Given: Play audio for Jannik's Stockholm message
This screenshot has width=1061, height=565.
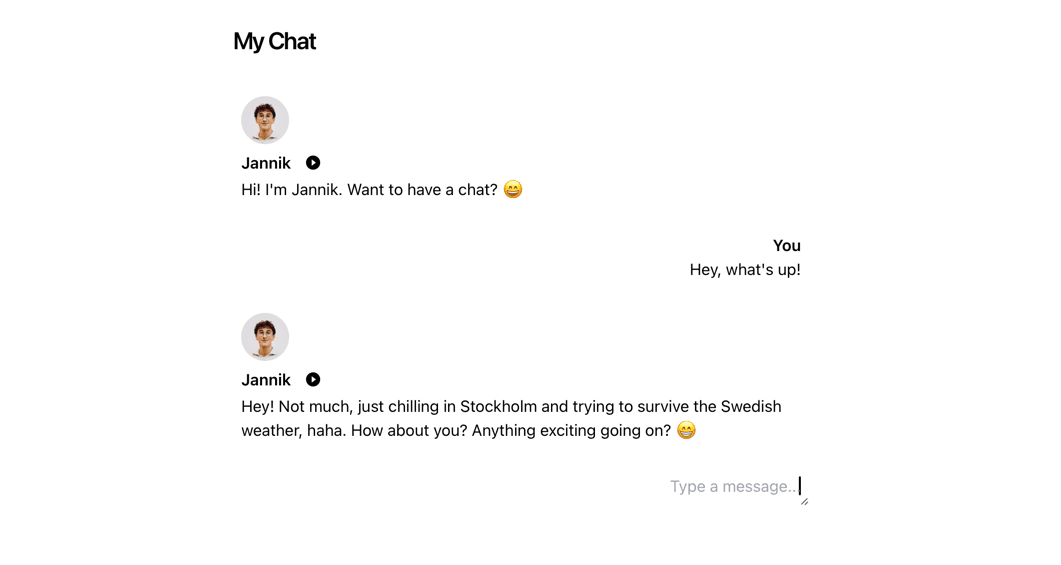Looking at the screenshot, I should (313, 380).
